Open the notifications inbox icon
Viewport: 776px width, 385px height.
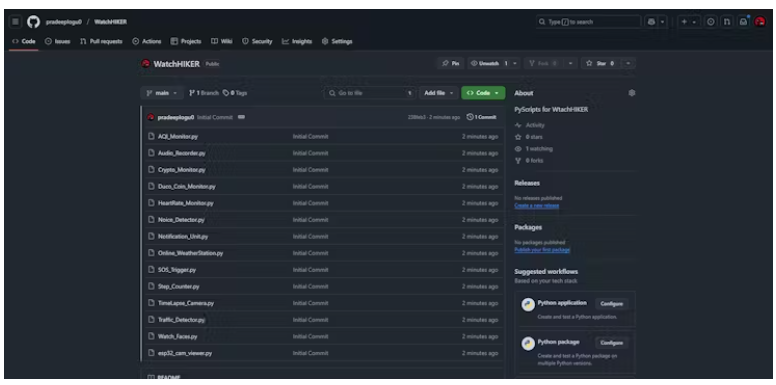[x=743, y=22]
